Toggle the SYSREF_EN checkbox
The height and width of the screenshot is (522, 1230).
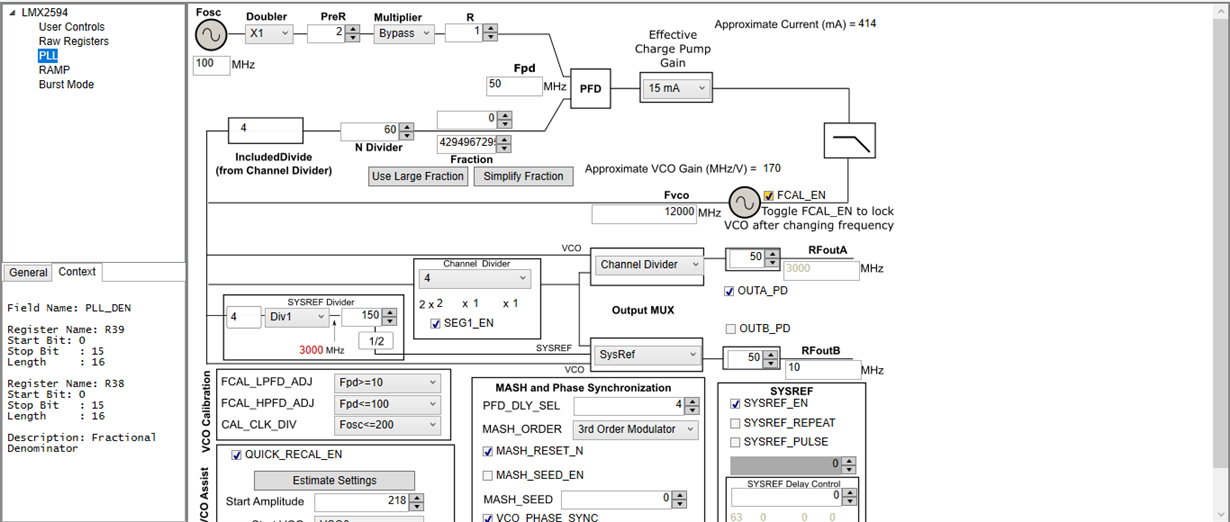coord(736,404)
